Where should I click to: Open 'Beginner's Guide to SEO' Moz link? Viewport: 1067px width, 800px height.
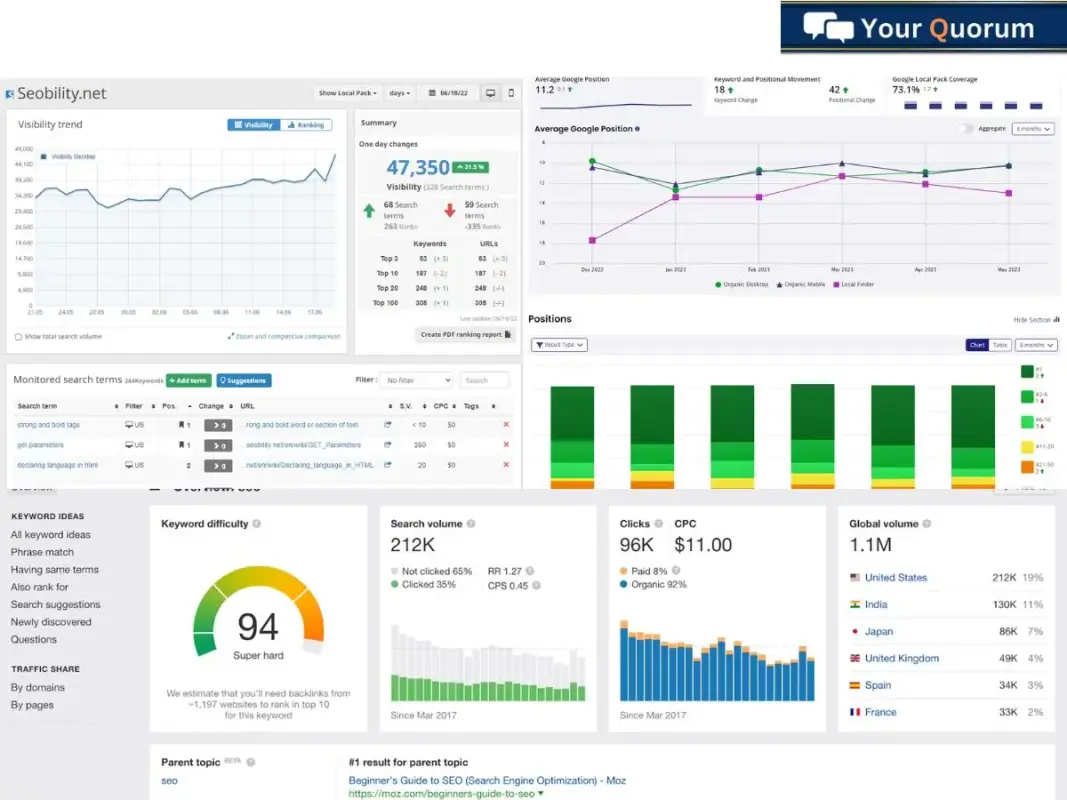pos(487,780)
